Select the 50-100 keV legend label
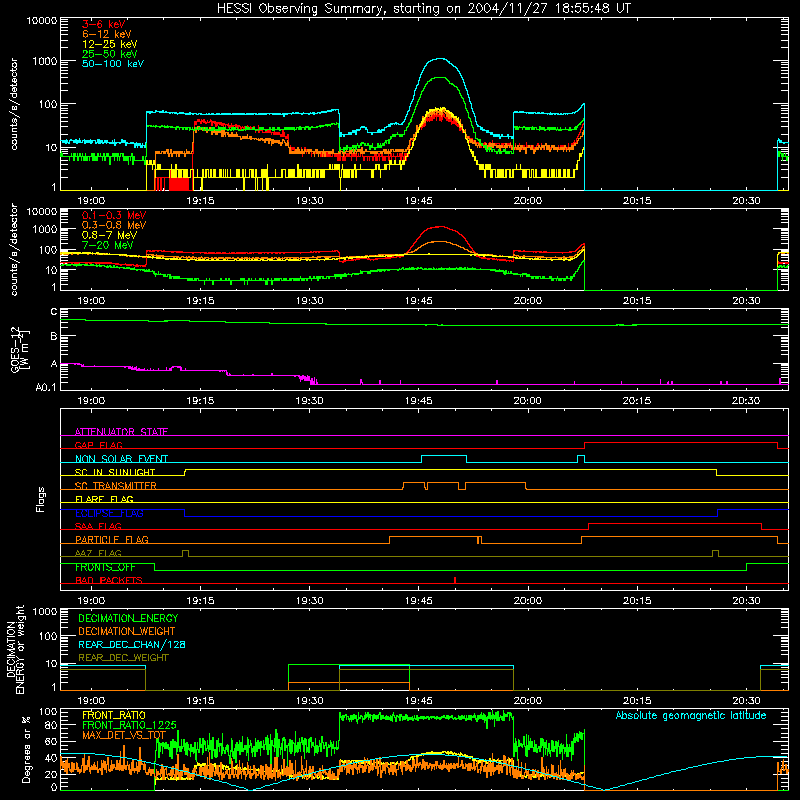Viewport: 800px width, 800px height. 113,63
